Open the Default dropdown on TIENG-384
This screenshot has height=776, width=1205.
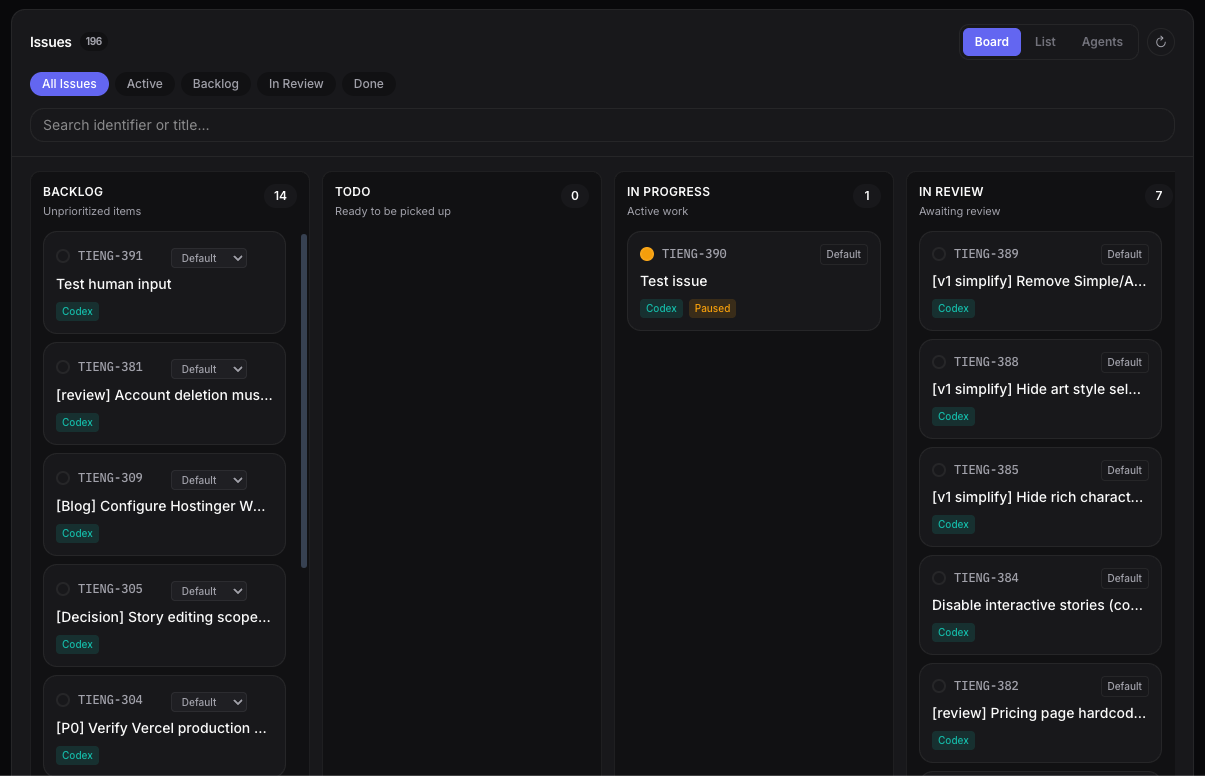pos(1124,578)
